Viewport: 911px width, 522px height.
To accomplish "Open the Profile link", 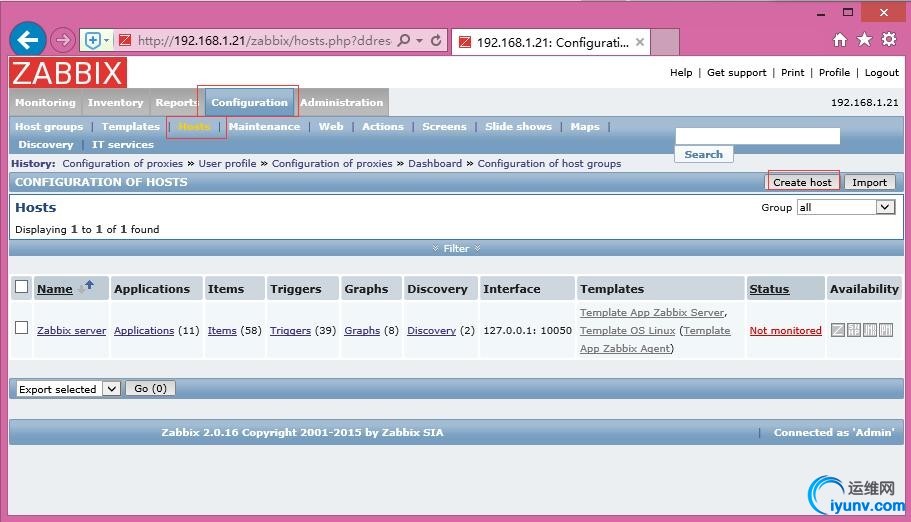I will pos(834,72).
